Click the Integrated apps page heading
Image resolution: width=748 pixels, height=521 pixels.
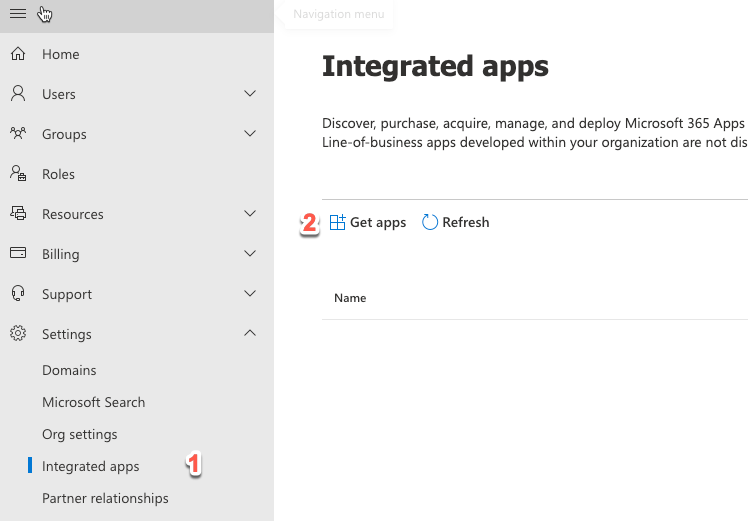click(x=435, y=66)
